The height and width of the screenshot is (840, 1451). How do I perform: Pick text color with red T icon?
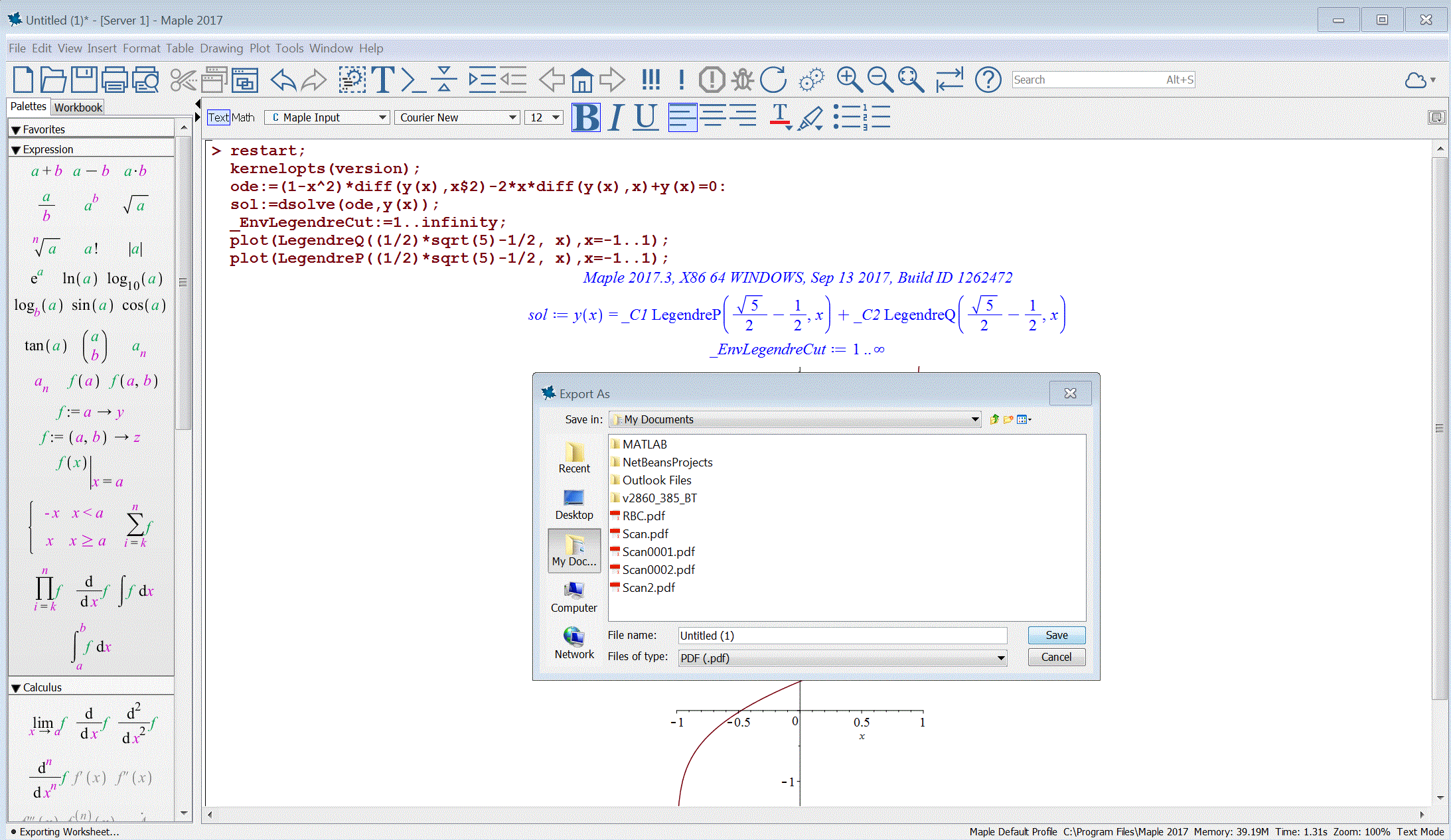781,117
